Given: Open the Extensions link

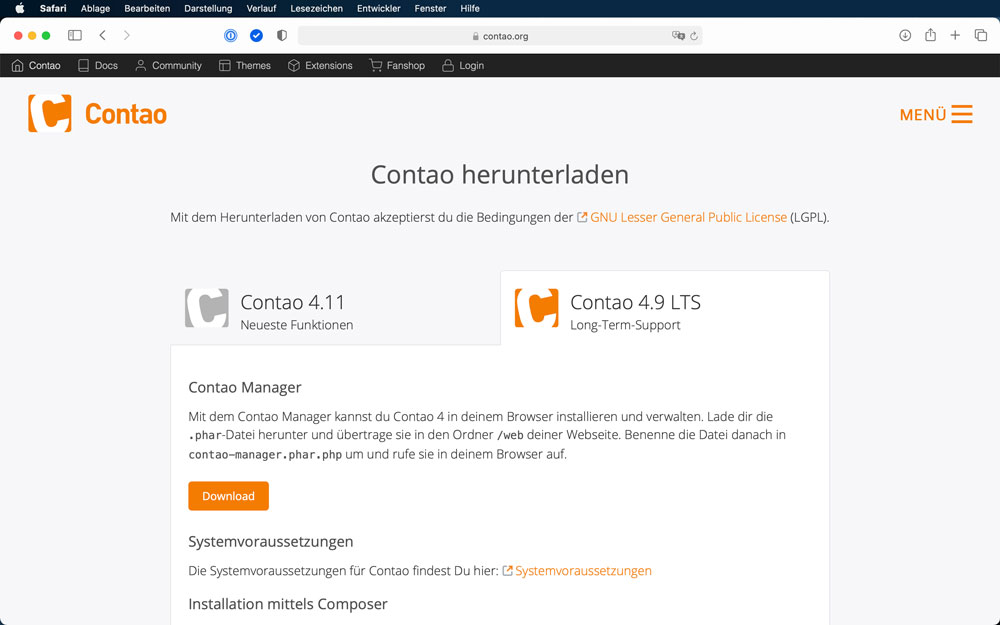Looking at the screenshot, I should click(320, 66).
